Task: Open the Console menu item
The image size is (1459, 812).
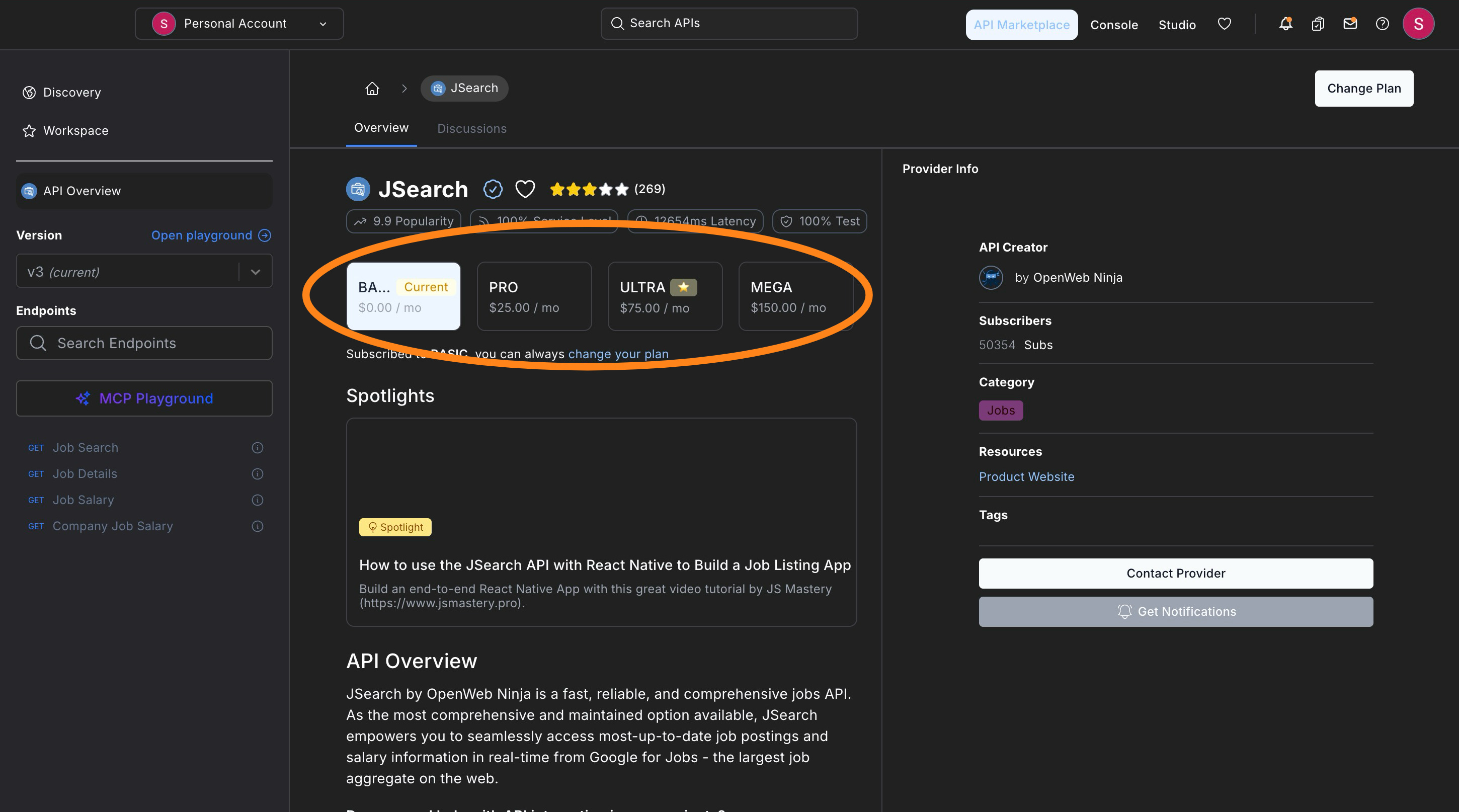Action: [x=1113, y=25]
